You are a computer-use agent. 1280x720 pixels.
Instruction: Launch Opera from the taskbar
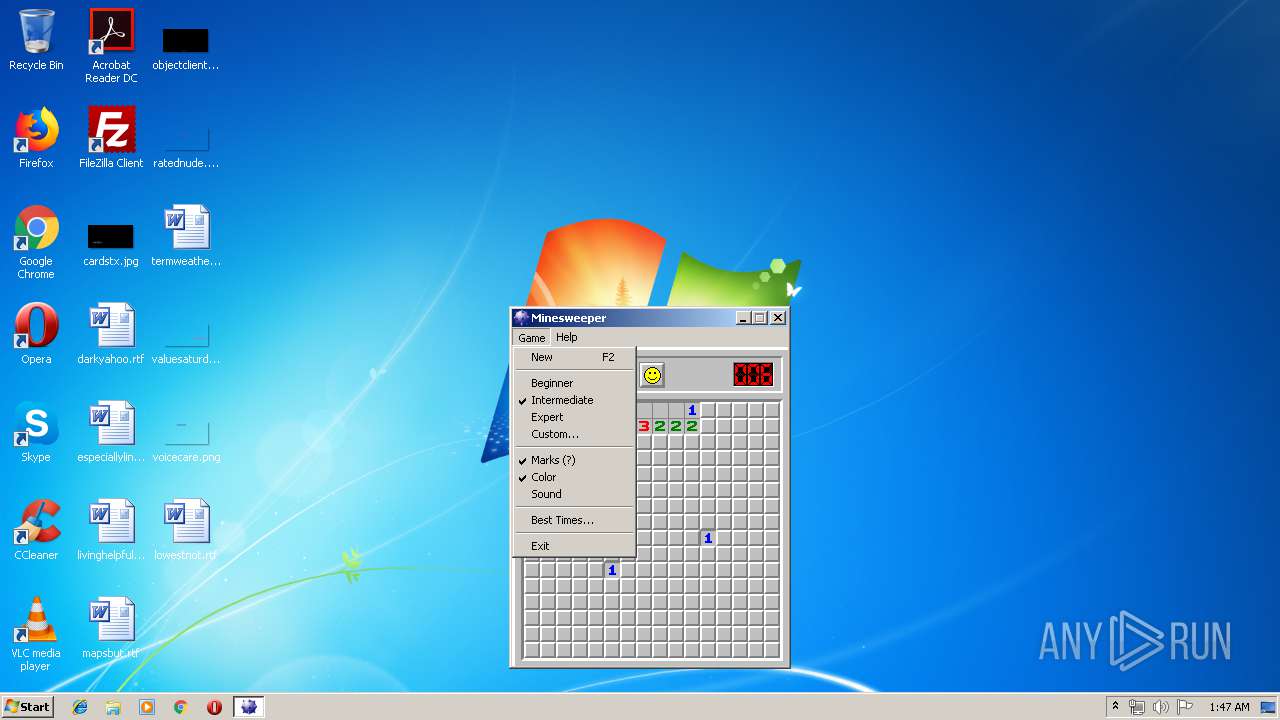pos(214,707)
